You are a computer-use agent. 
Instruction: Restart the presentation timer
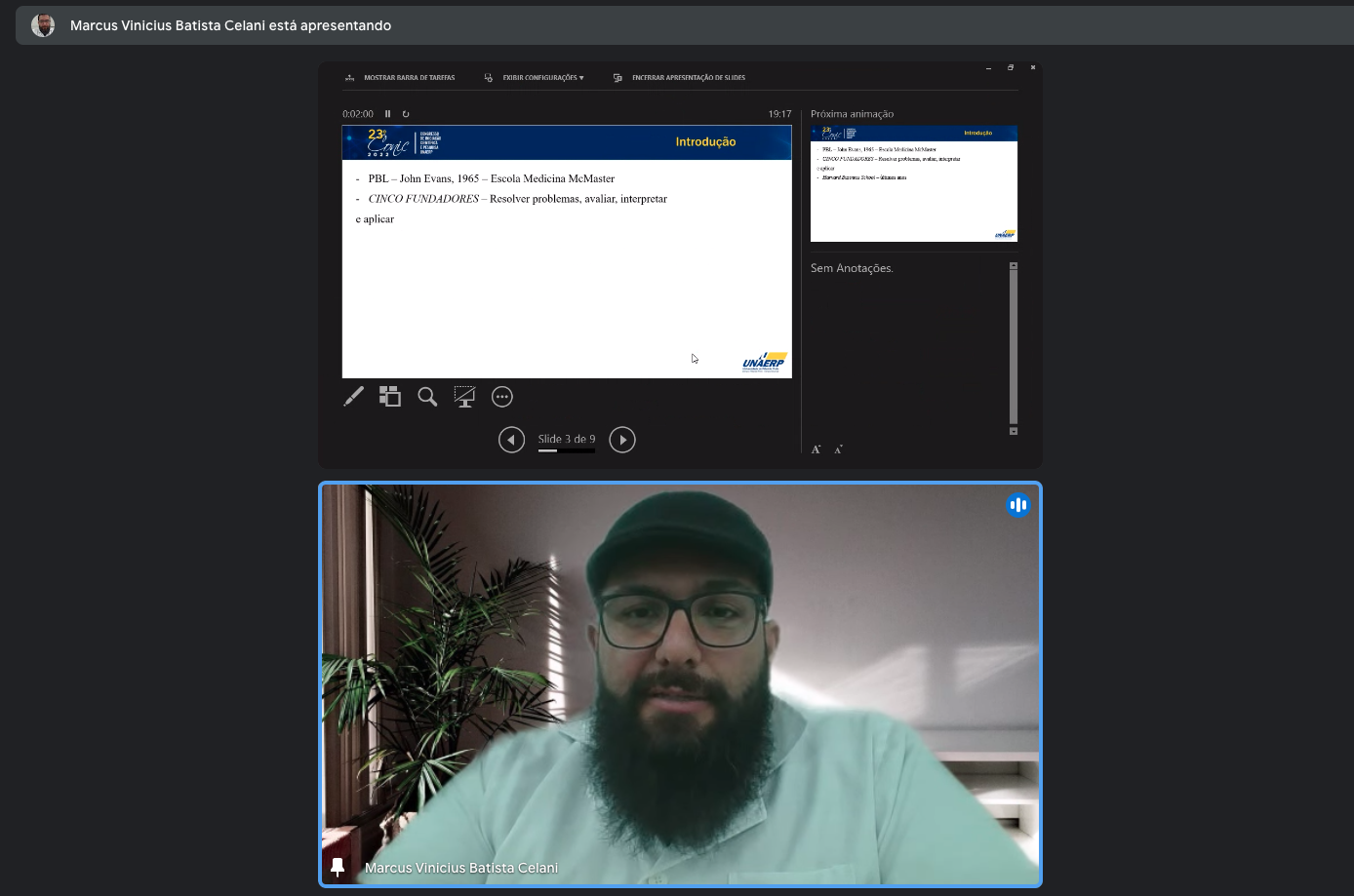406,114
